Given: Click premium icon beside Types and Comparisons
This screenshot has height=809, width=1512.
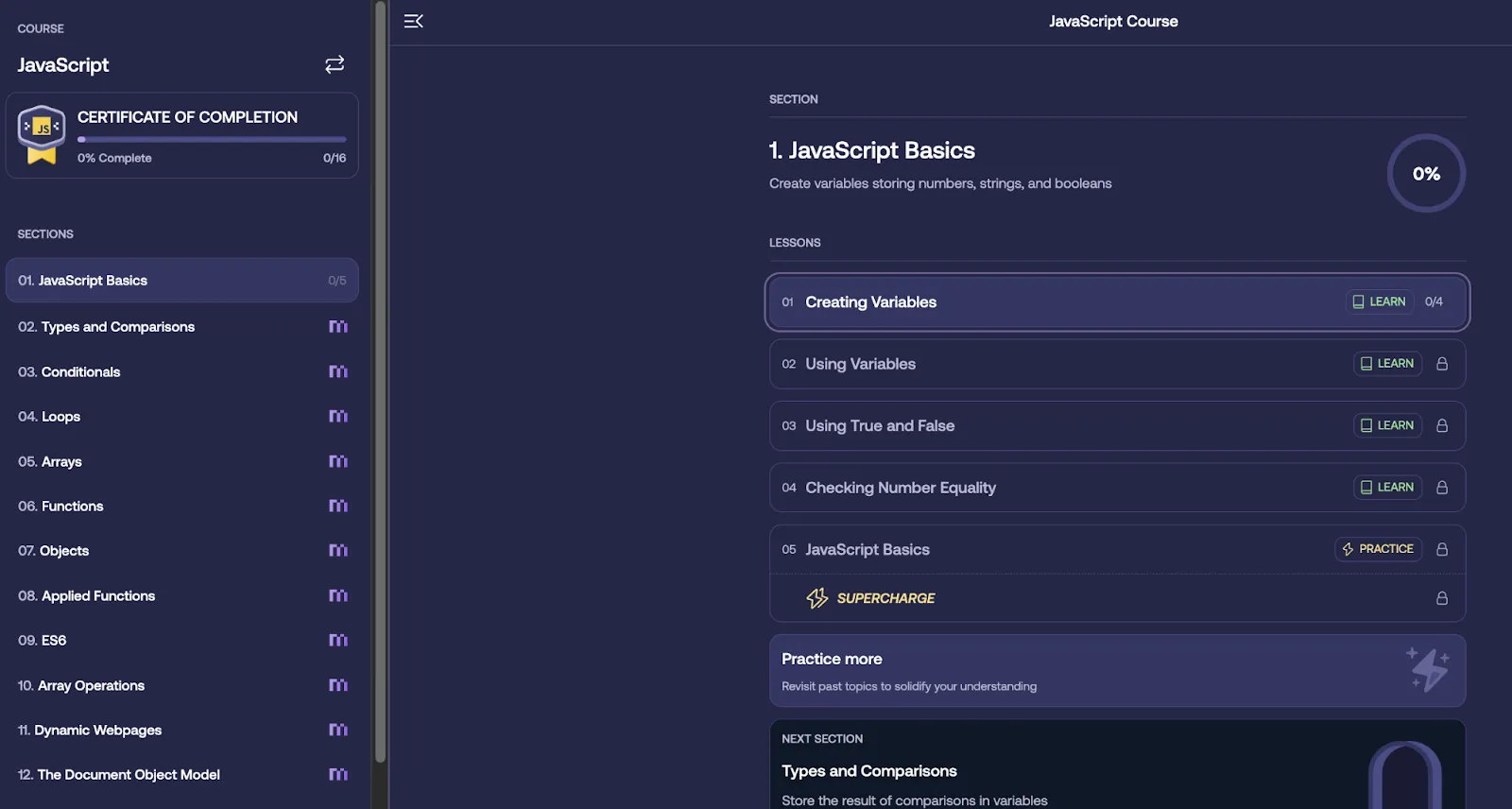Looking at the screenshot, I should (x=338, y=327).
